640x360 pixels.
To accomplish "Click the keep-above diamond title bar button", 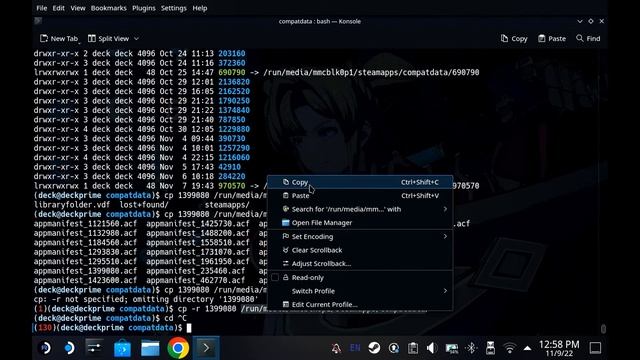I will coord(591,21).
